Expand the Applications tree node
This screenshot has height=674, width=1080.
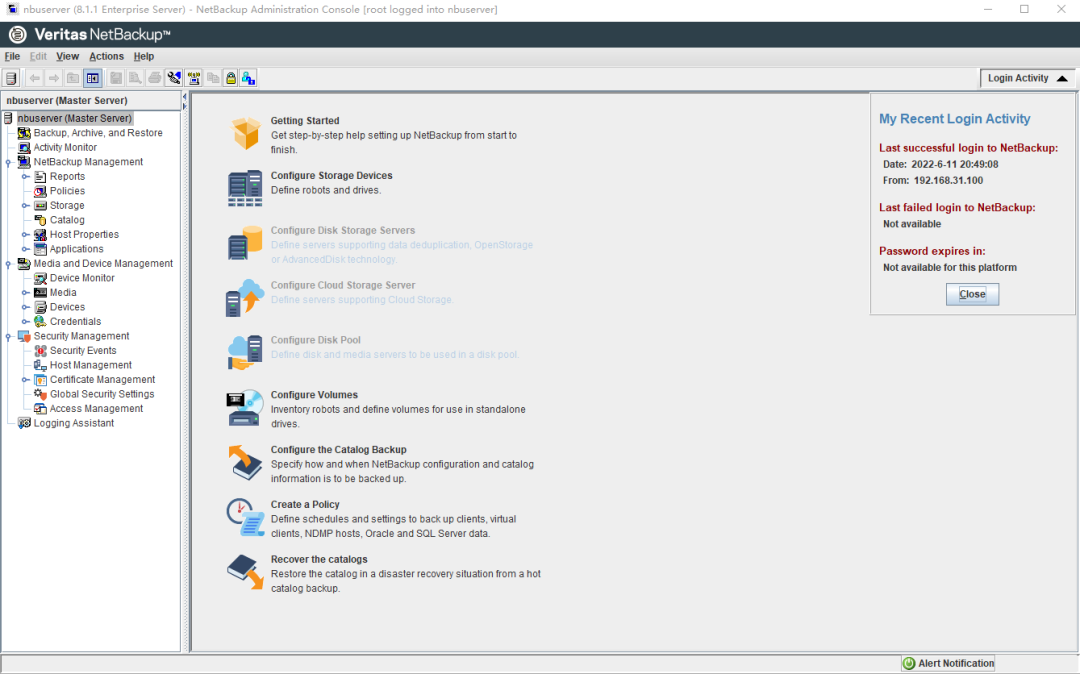coord(25,249)
